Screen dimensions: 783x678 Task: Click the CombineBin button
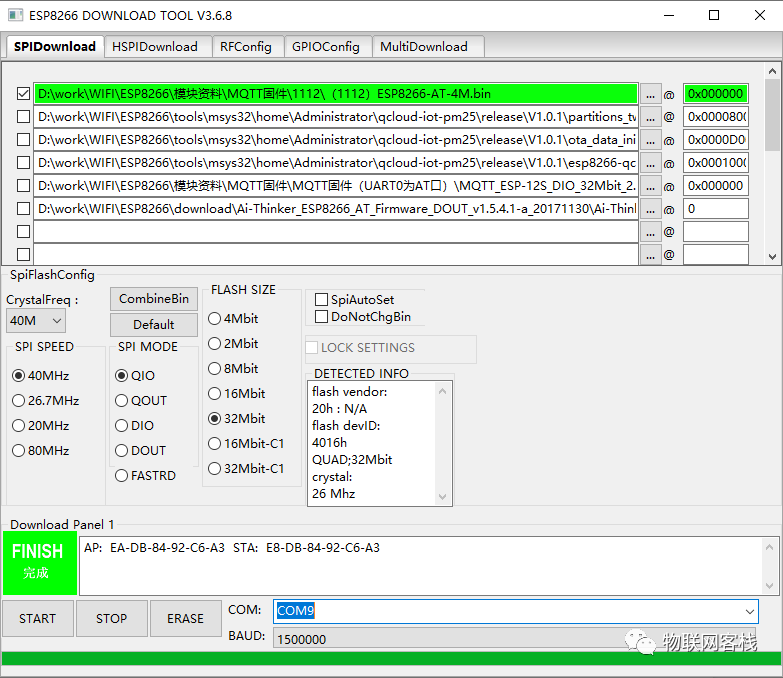[154, 299]
